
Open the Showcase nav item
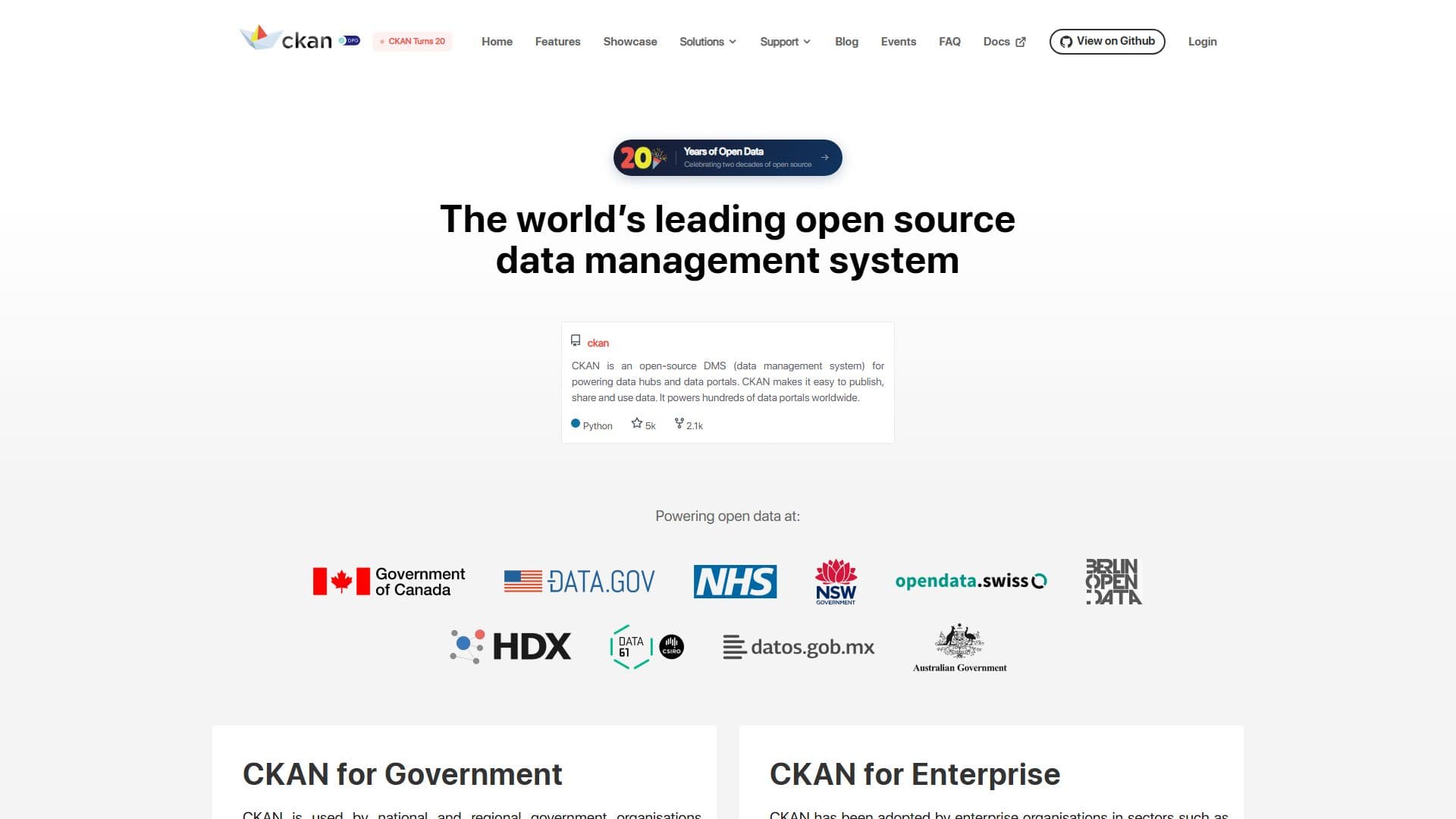pos(630,42)
